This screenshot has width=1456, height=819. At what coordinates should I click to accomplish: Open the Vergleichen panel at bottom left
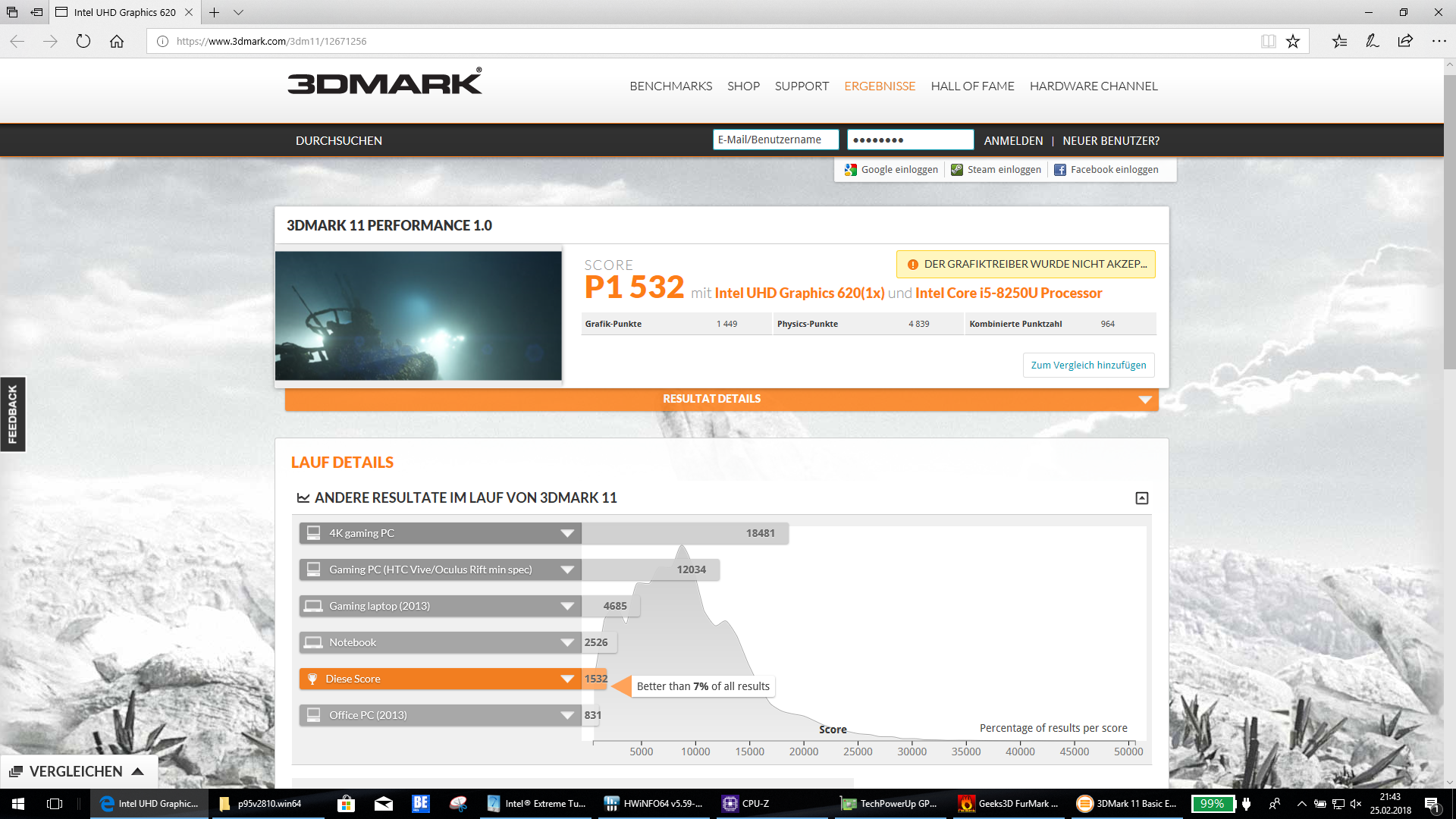77,771
